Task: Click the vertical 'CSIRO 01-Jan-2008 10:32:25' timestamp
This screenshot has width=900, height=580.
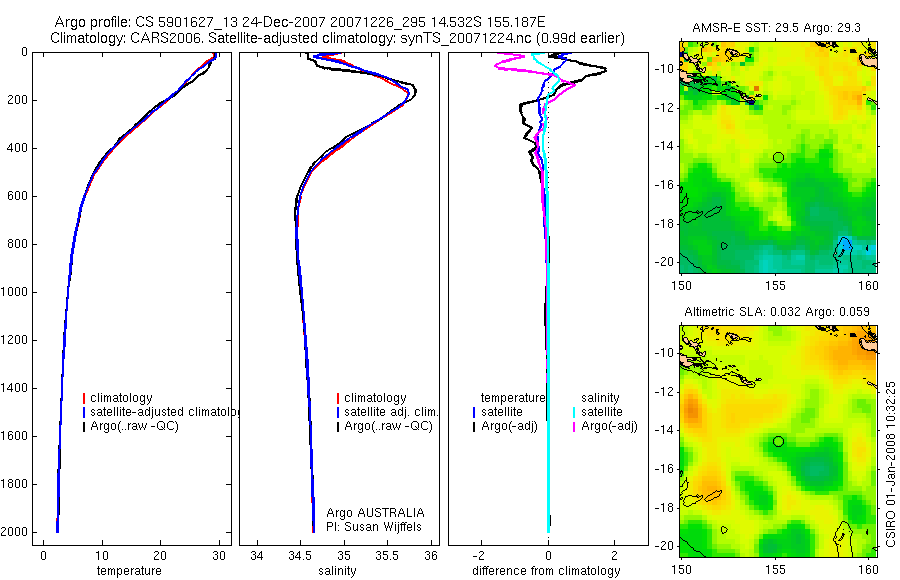Action: coord(890,463)
